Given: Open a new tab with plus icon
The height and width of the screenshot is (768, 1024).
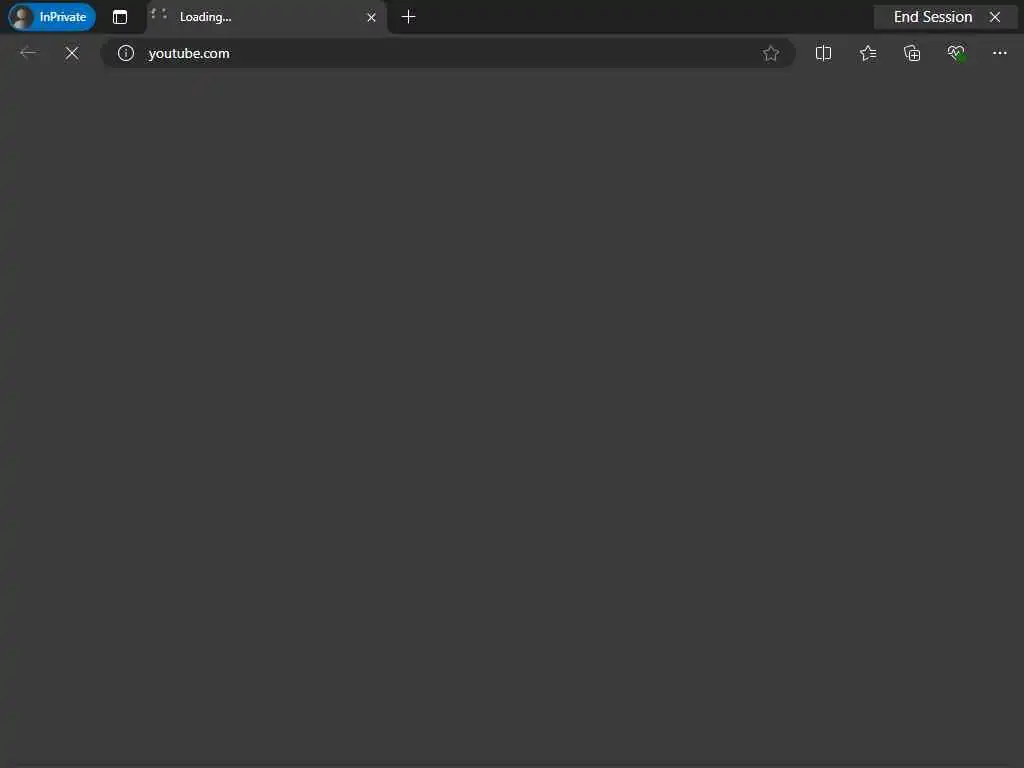Looking at the screenshot, I should pos(408,17).
